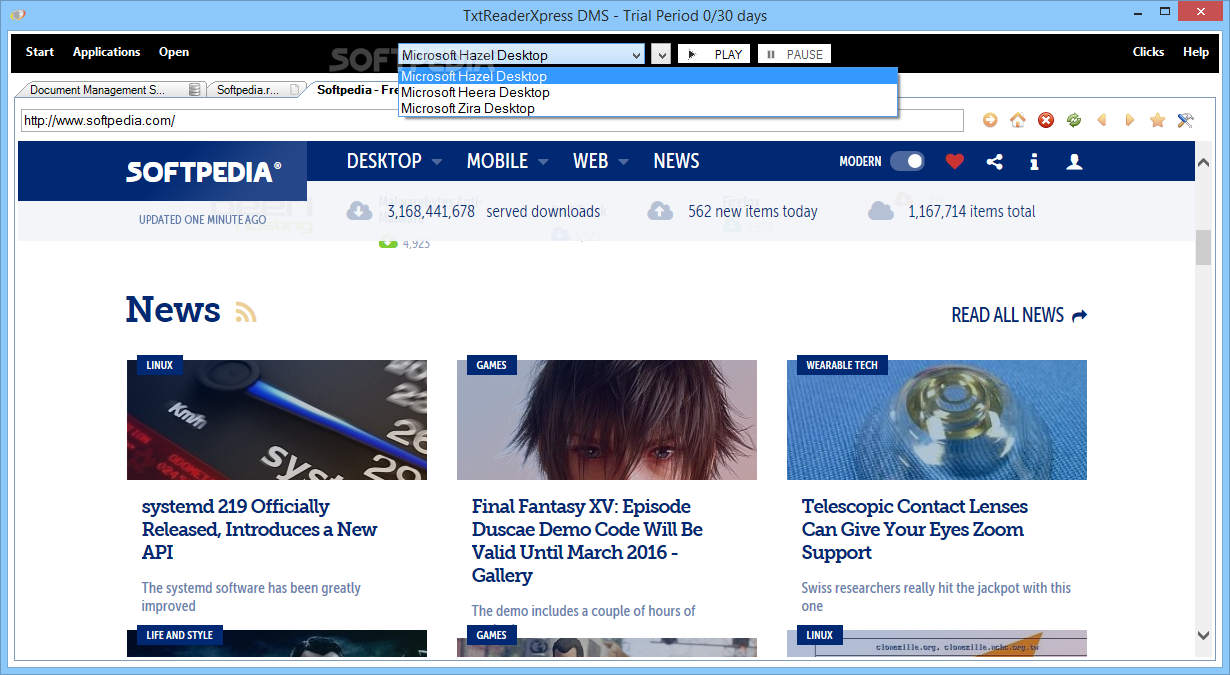Click the page icon on Softpedia.r tab

(294, 90)
